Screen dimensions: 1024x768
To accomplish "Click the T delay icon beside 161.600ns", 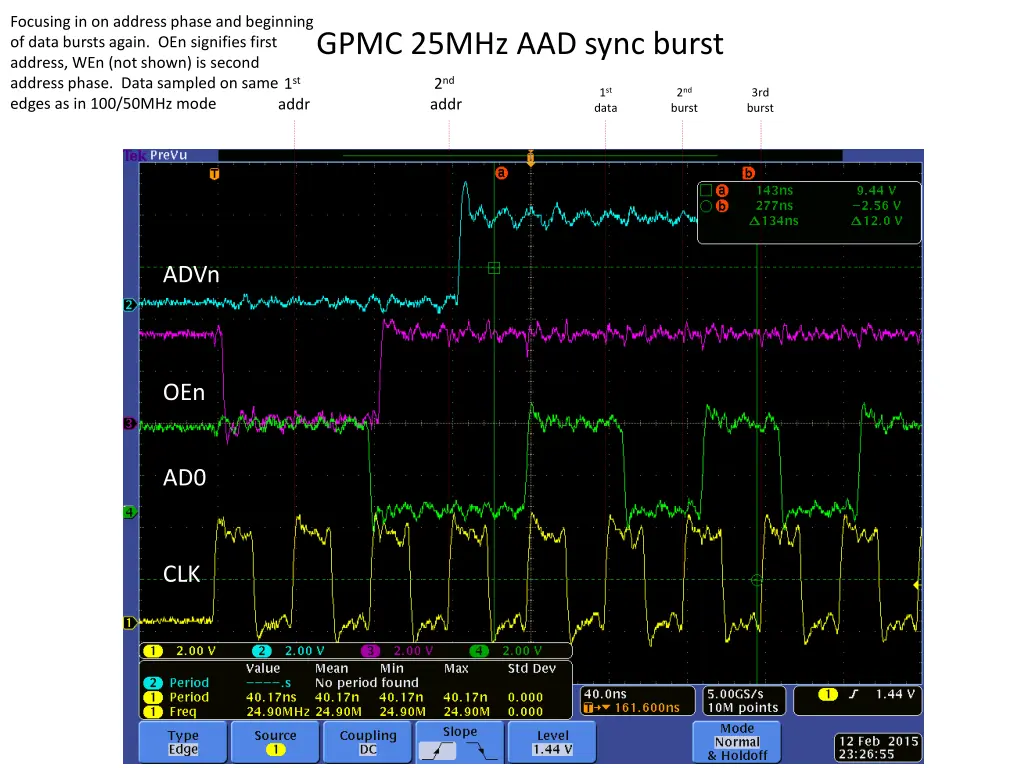I will point(596,708).
